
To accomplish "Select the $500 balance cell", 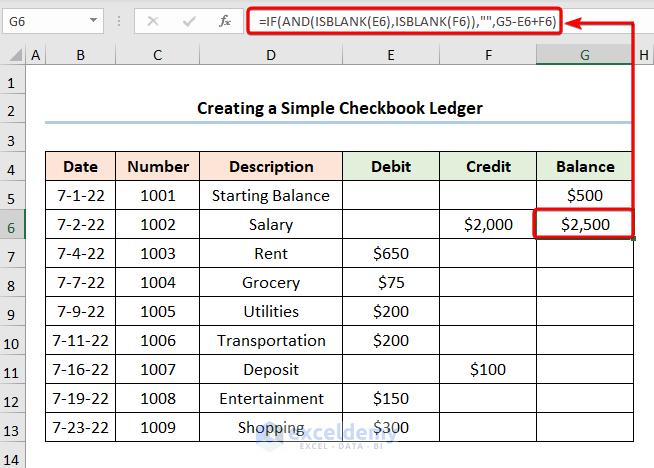I will click(x=585, y=195).
